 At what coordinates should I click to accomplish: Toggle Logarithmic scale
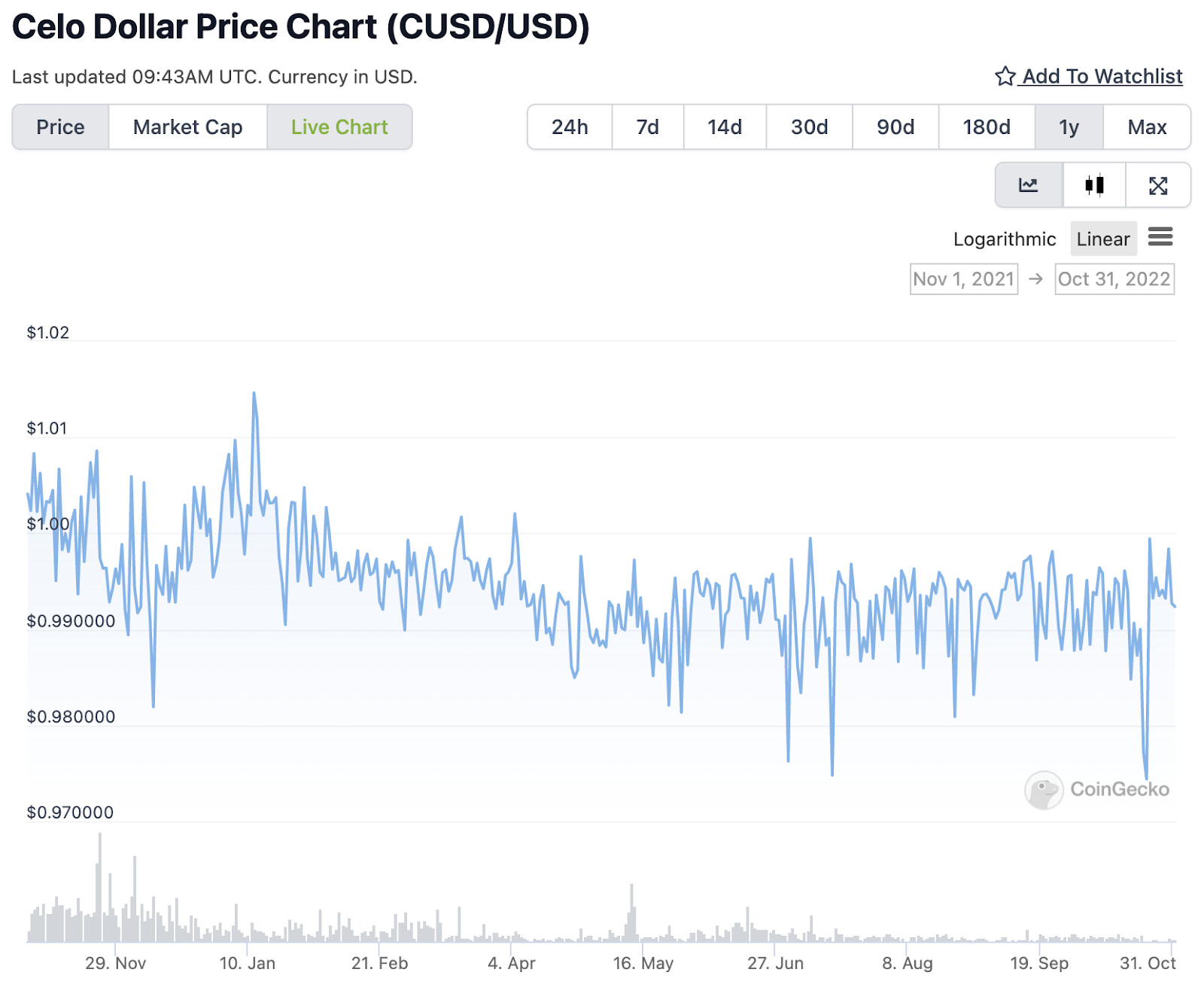1005,239
